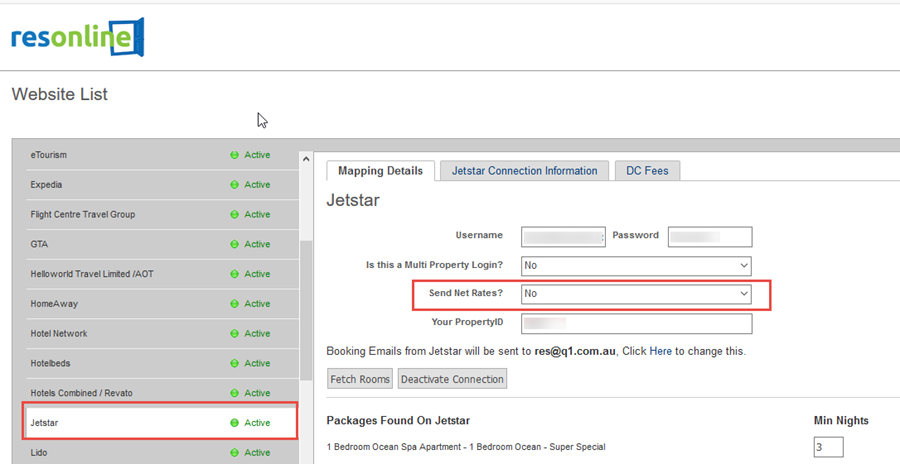Click the Fetch Rooms button
The image size is (900, 464).
pyautogui.click(x=360, y=379)
